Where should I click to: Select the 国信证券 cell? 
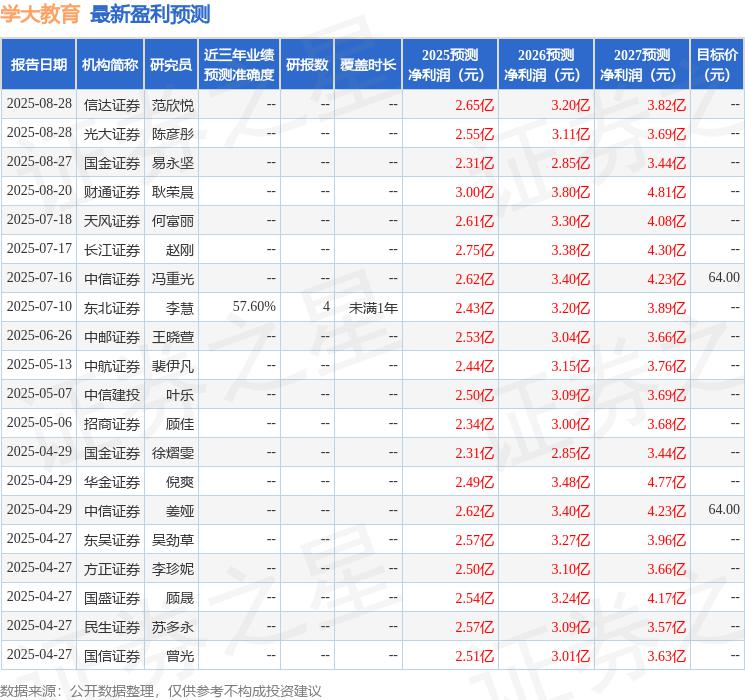coord(112,656)
